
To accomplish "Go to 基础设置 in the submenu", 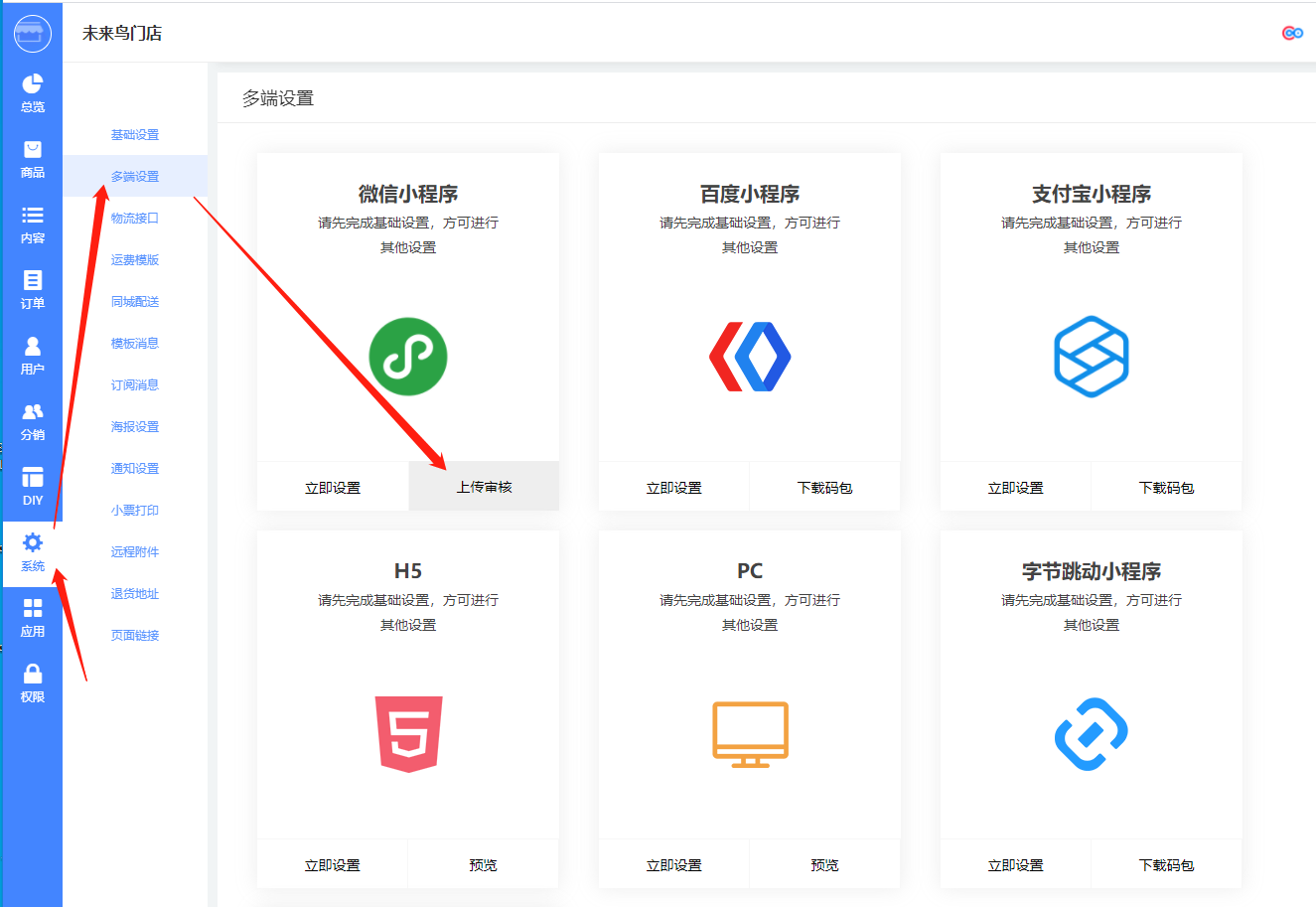I will pos(135,135).
